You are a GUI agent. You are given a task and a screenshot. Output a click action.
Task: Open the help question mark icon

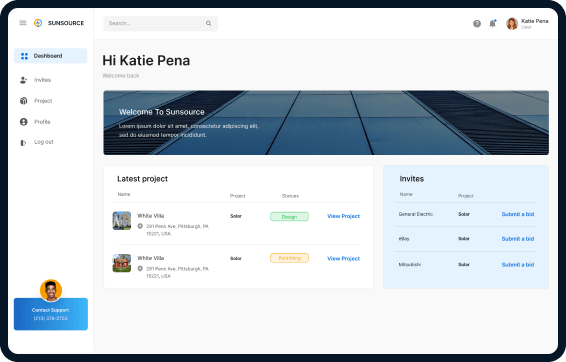point(477,24)
